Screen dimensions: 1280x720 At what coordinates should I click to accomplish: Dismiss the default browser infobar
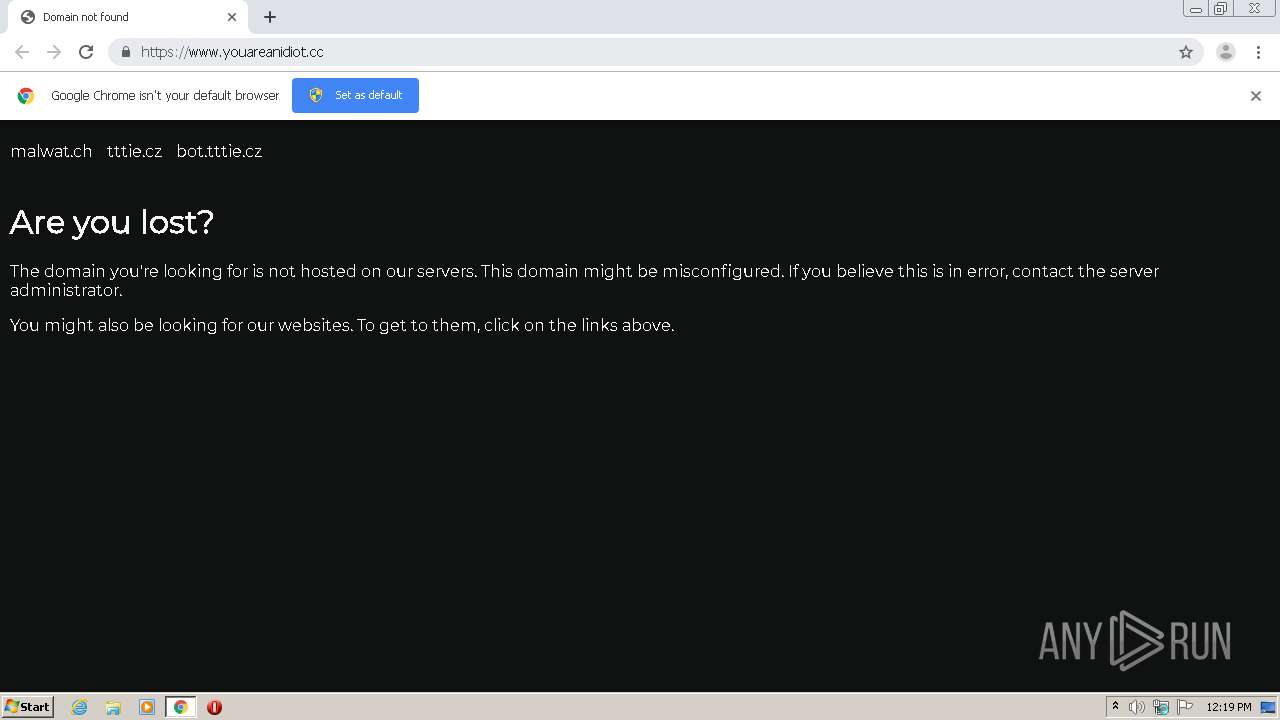coord(1256,96)
